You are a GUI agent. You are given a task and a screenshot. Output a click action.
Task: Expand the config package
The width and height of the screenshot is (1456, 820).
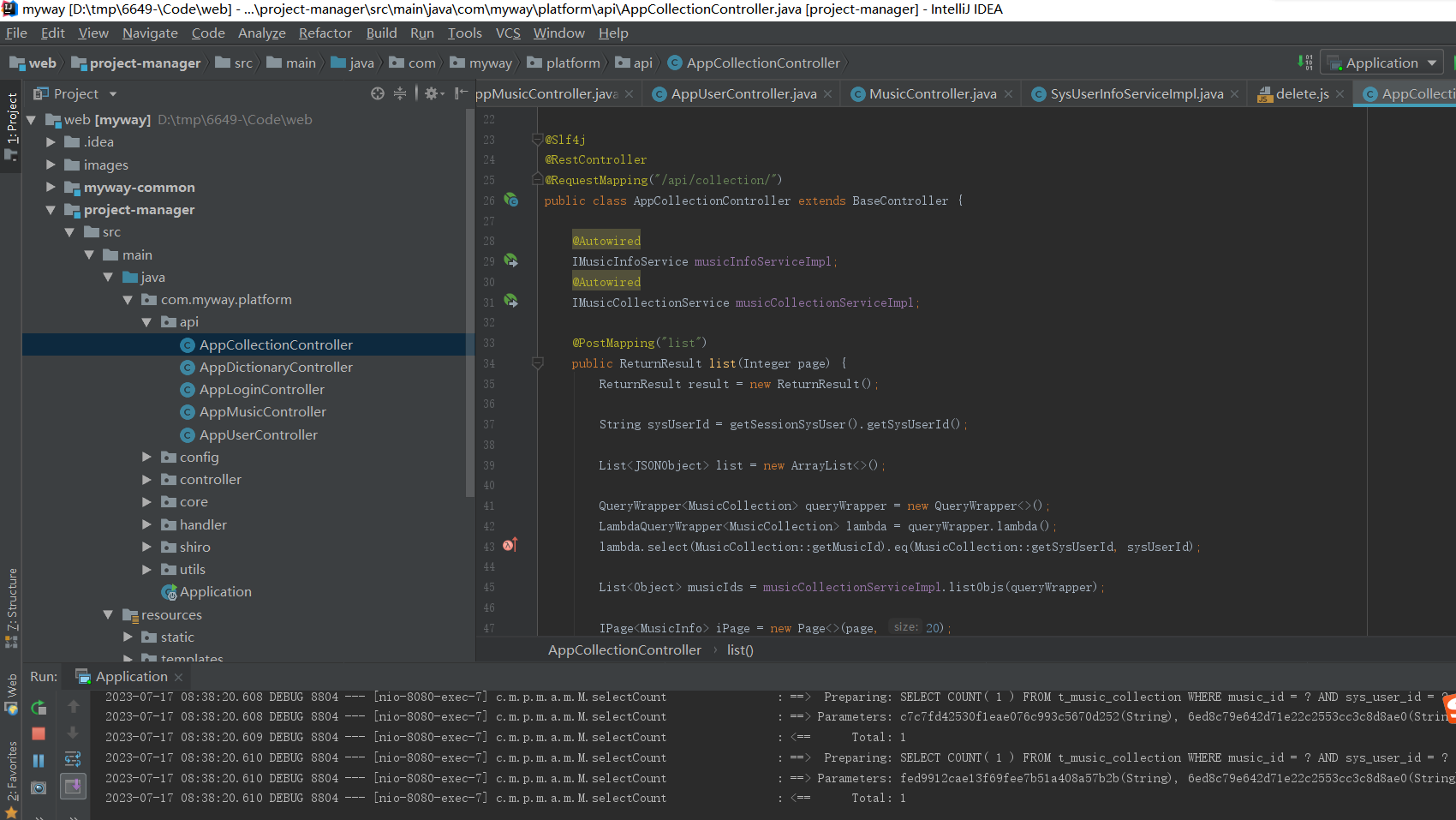146,458
